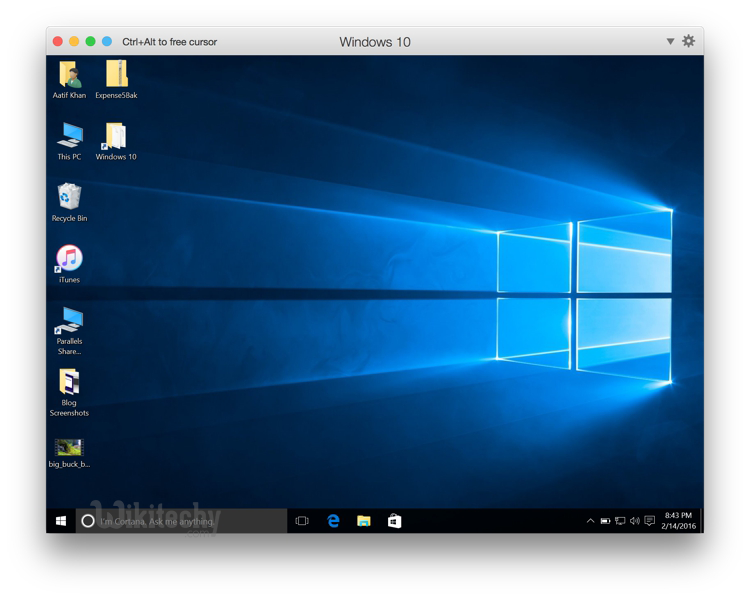This screenshot has height=599, width=750.
Task: Show hidden system tray icons
Action: (x=590, y=521)
